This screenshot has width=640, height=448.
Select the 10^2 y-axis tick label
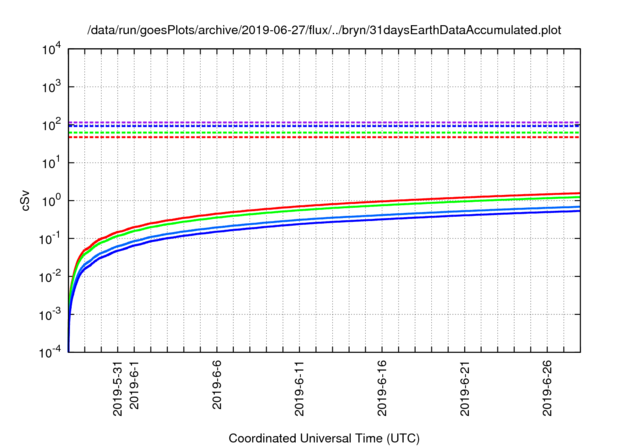[50, 125]
